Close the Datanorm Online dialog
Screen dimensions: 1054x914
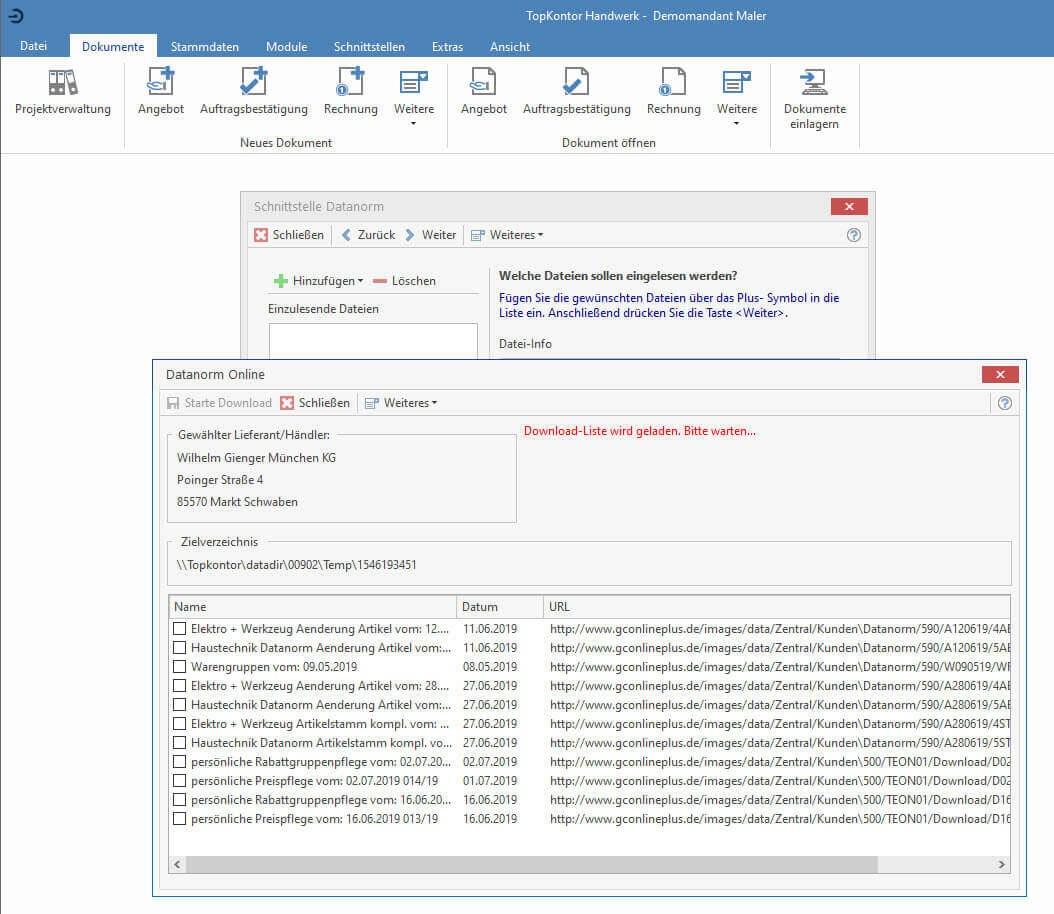point(1000,374)
